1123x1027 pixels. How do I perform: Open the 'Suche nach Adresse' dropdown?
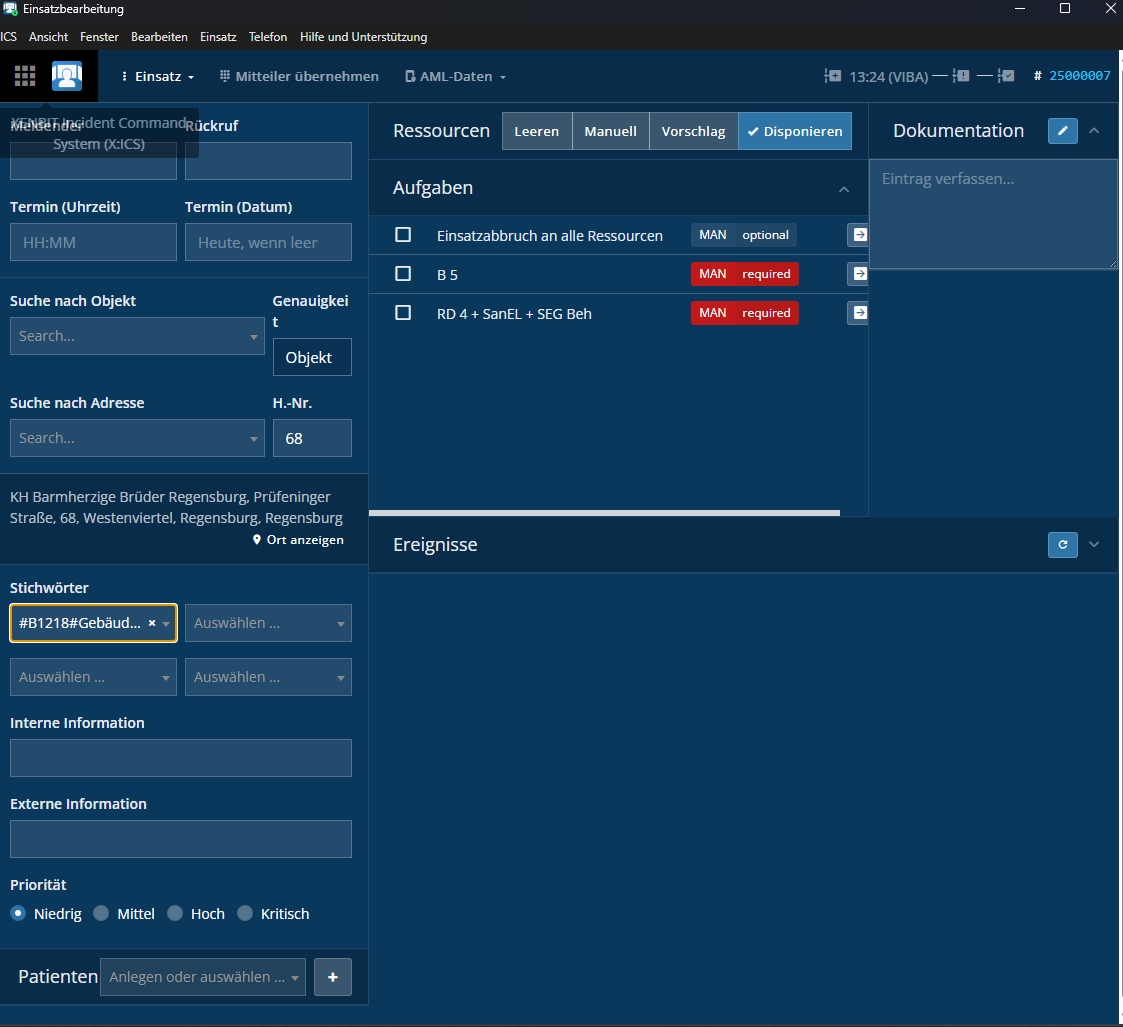coord(137,438)
